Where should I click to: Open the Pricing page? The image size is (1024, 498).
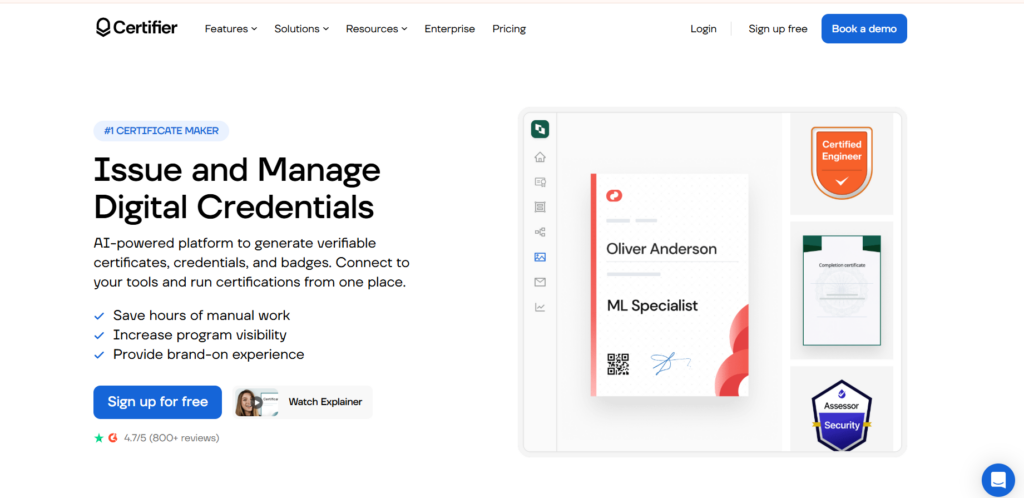tap(509, 29)
